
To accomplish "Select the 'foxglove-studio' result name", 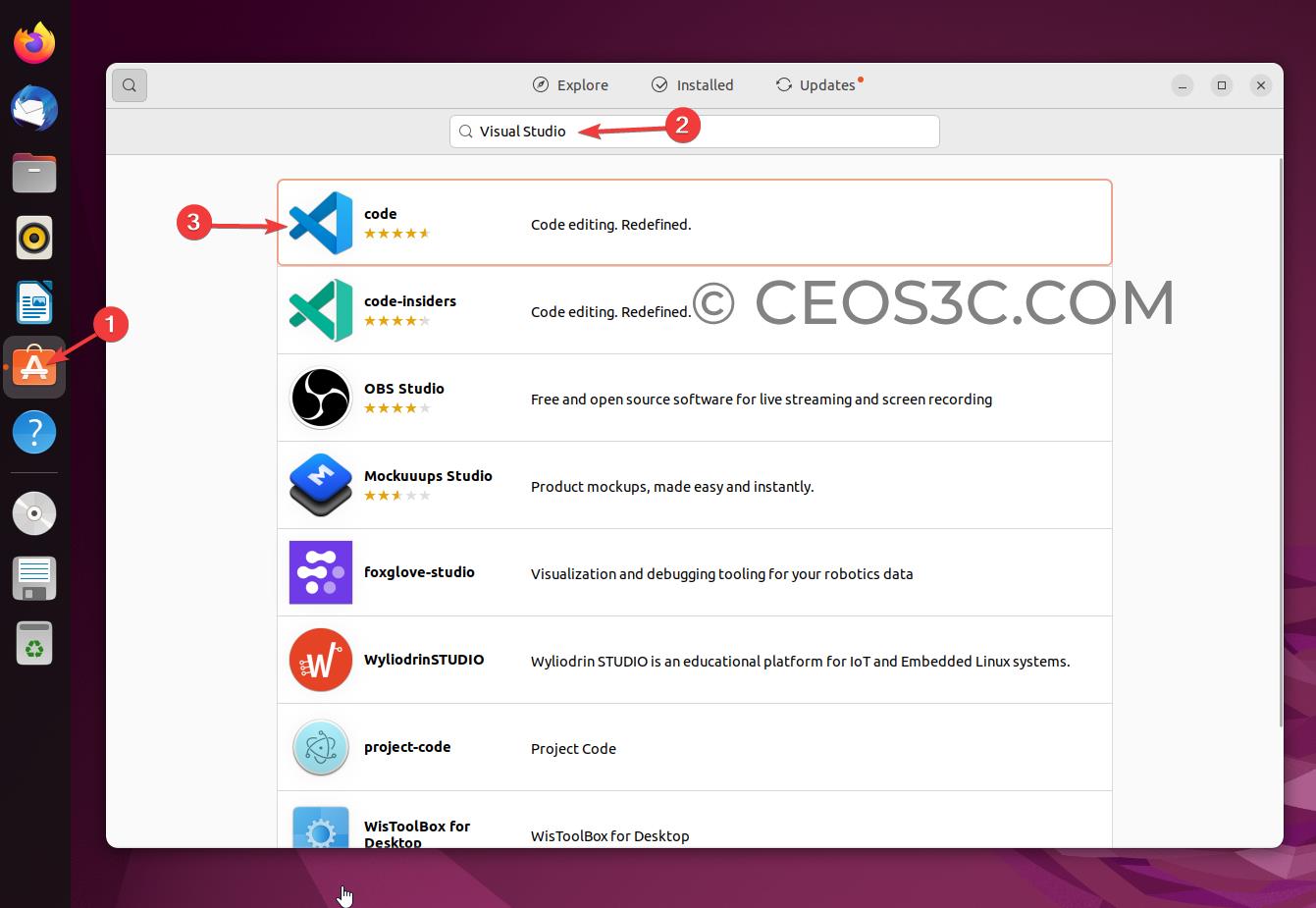I will pyautogui.click(x=419, y=572).
